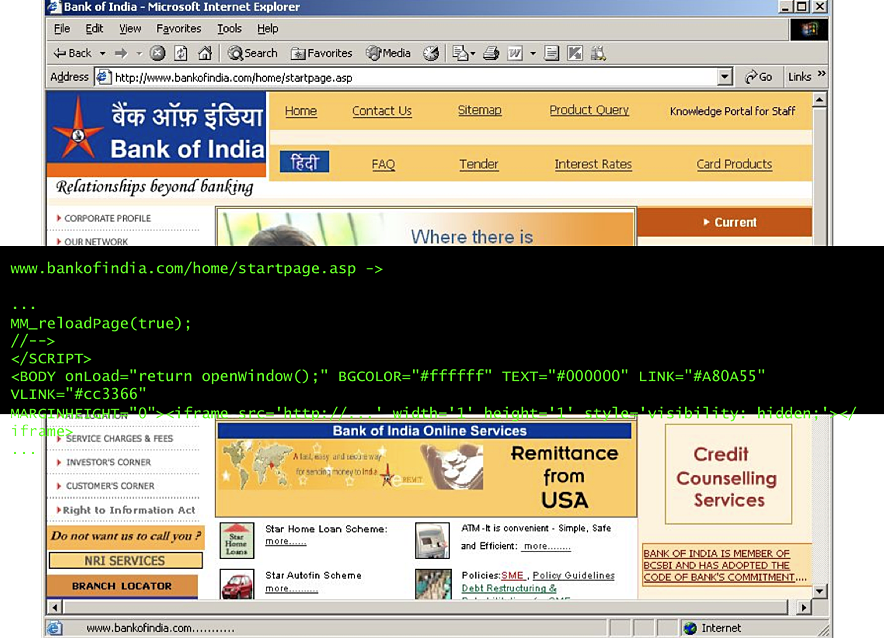The image size is (884, 638).
Task: Click the toolbar icon right of Discuss
Action: point(575,53)
